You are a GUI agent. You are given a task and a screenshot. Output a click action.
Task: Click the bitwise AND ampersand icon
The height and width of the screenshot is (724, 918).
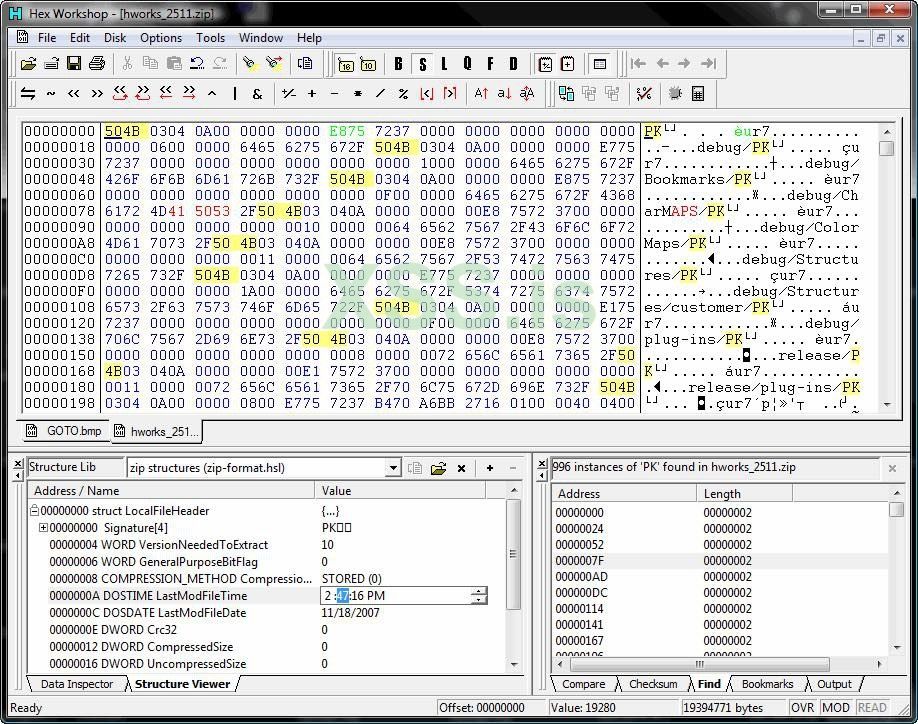(x=257, y=93)
